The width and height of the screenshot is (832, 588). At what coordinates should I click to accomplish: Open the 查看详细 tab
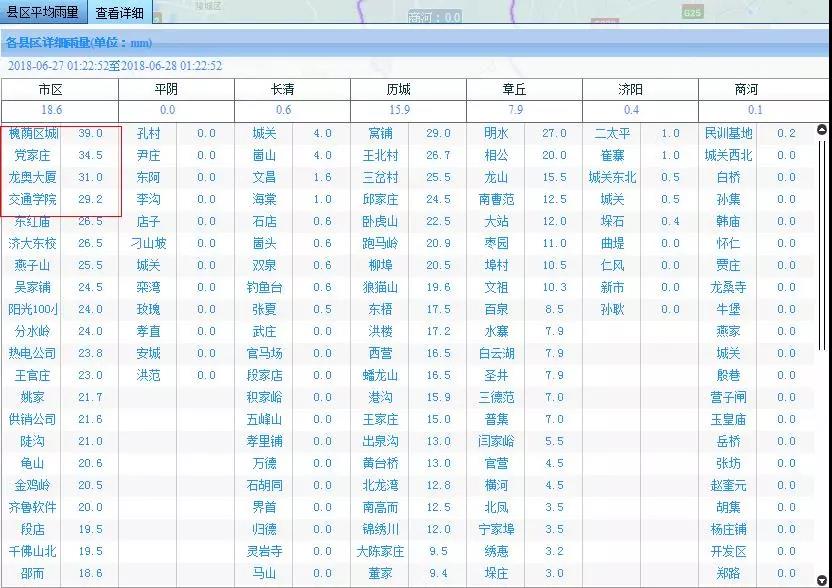pyautogui.click(x=119, y=12)
